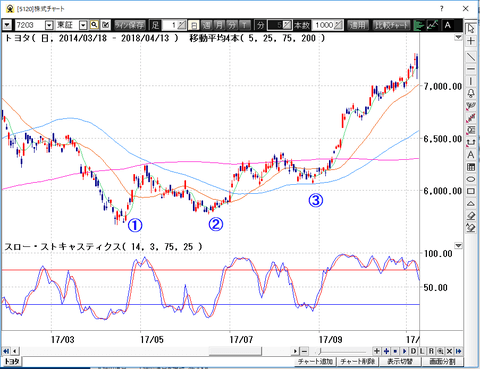The width and height of the screenshot is (480, 369).
Task: Open the stock code 7203 dropdown
Action: click(x=49, y=25)
